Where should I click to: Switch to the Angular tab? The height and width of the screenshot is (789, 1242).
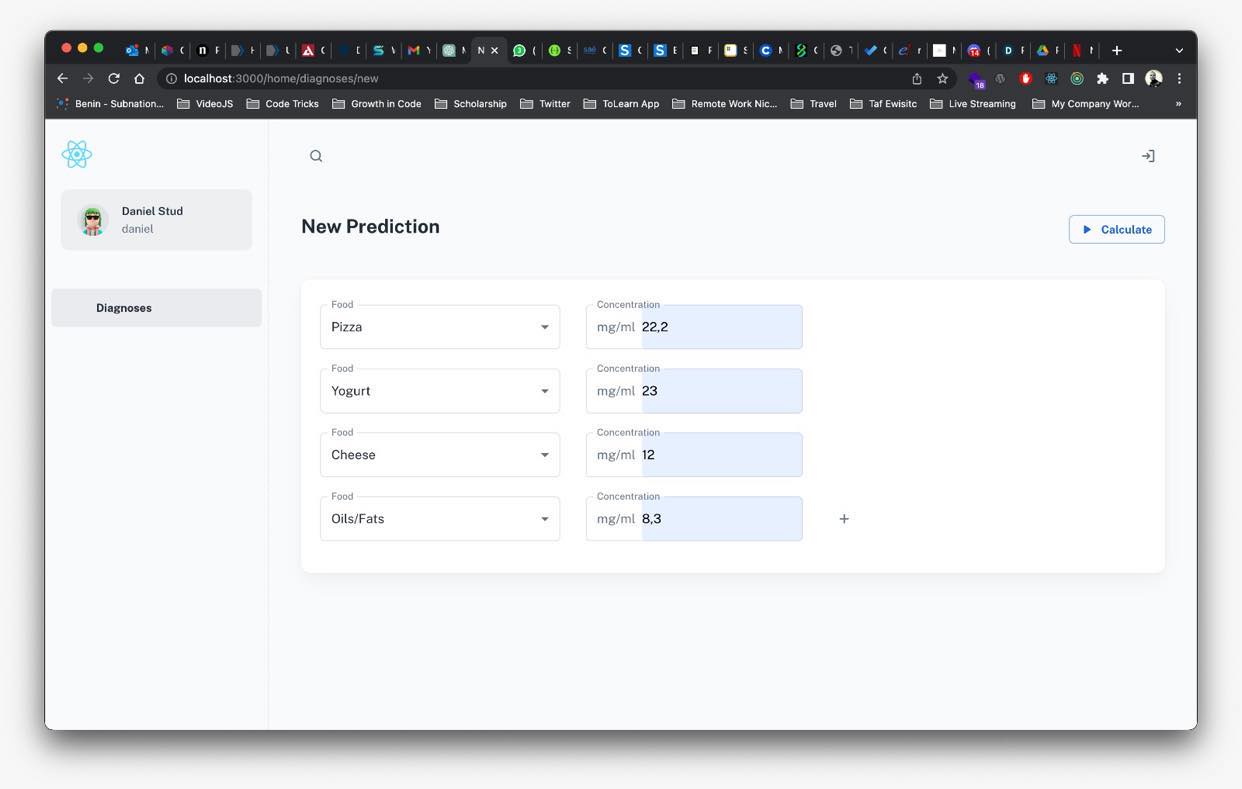(x=312, y=50)
